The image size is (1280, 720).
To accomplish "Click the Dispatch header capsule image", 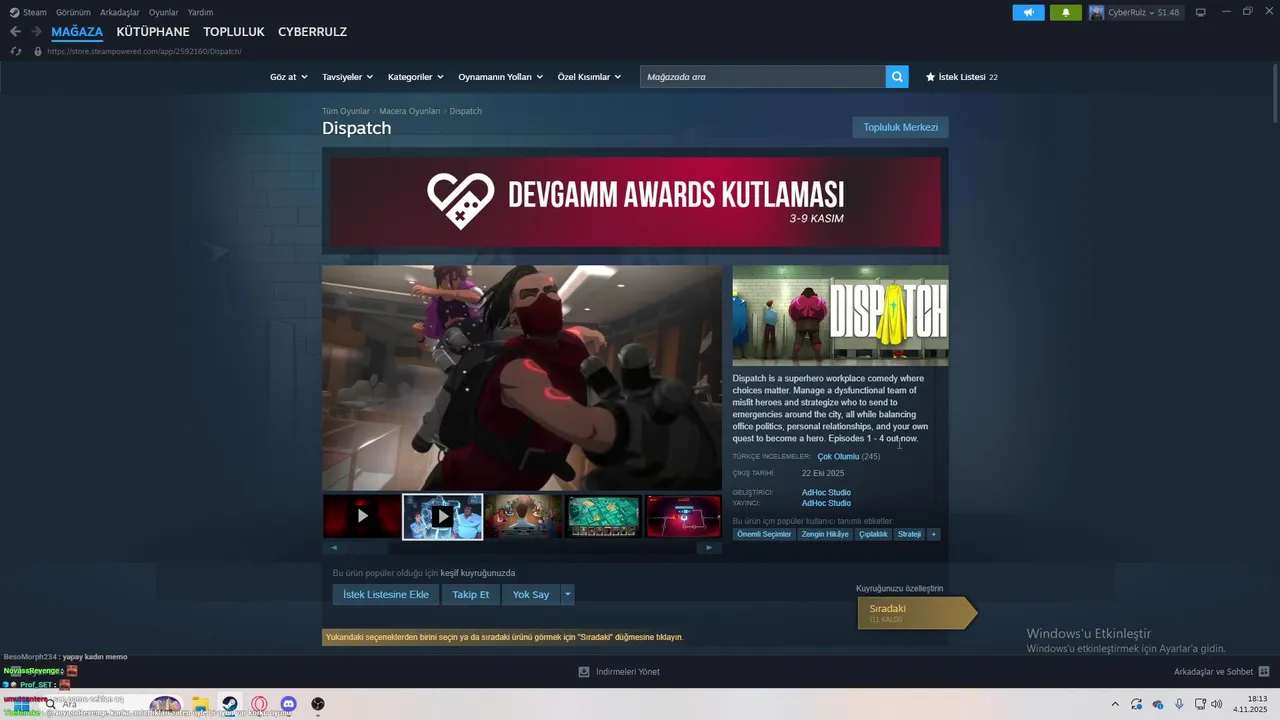I will click(x=840, y=315).
